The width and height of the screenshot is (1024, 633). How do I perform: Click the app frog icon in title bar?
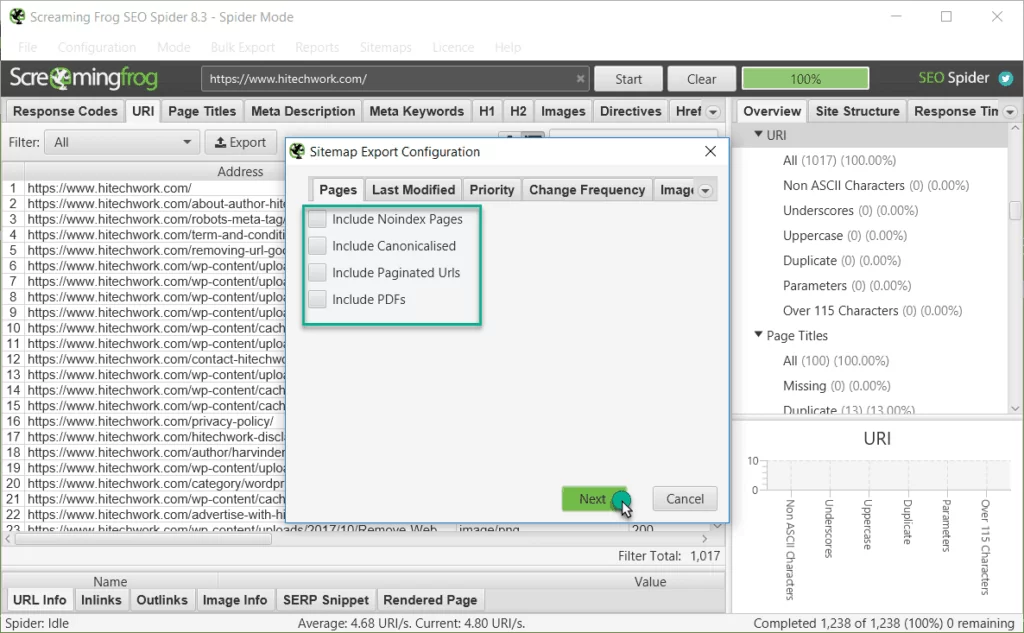tap(17, 16)
